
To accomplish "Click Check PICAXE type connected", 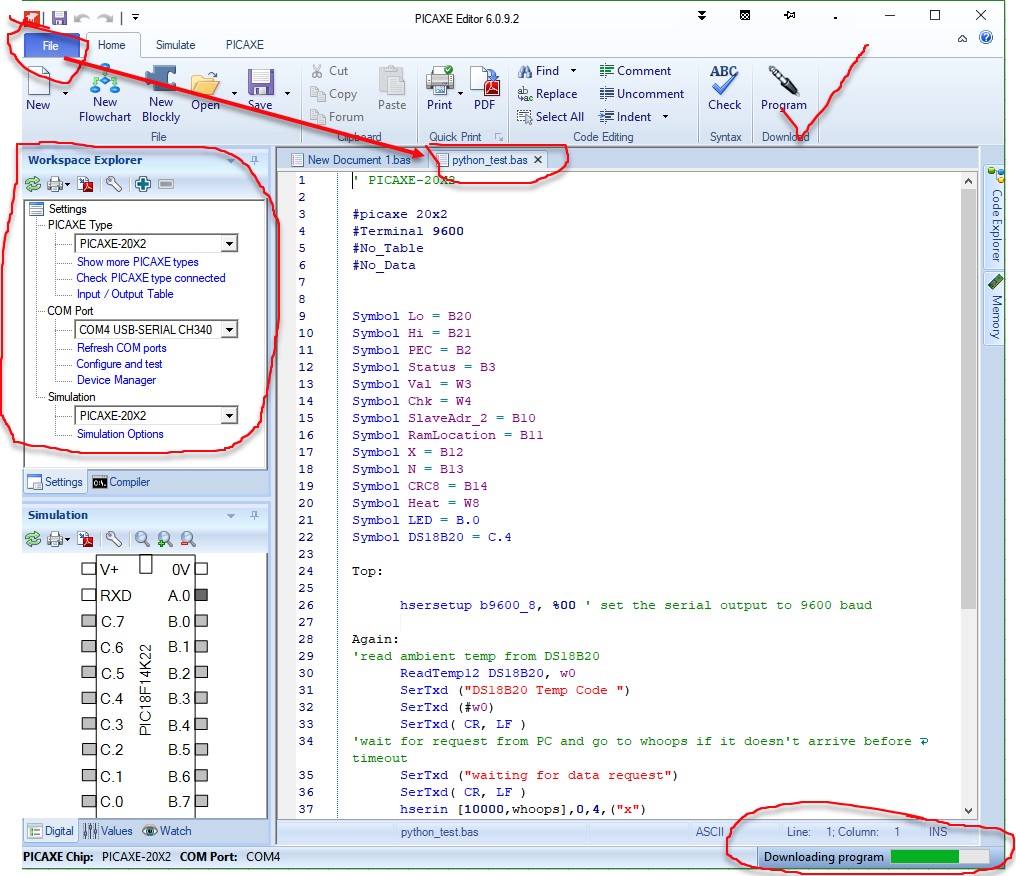I will [x=151, y=278].
